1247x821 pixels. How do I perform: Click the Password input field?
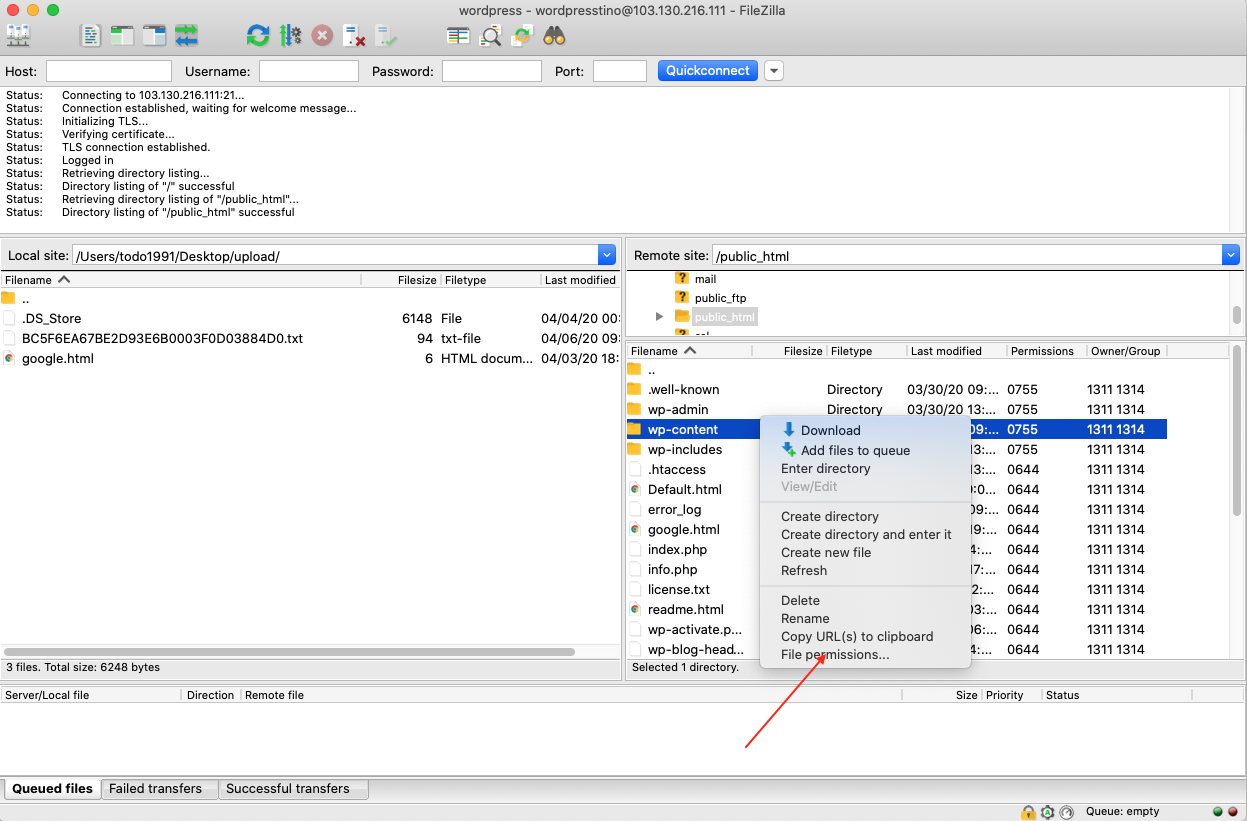[492, 71]
